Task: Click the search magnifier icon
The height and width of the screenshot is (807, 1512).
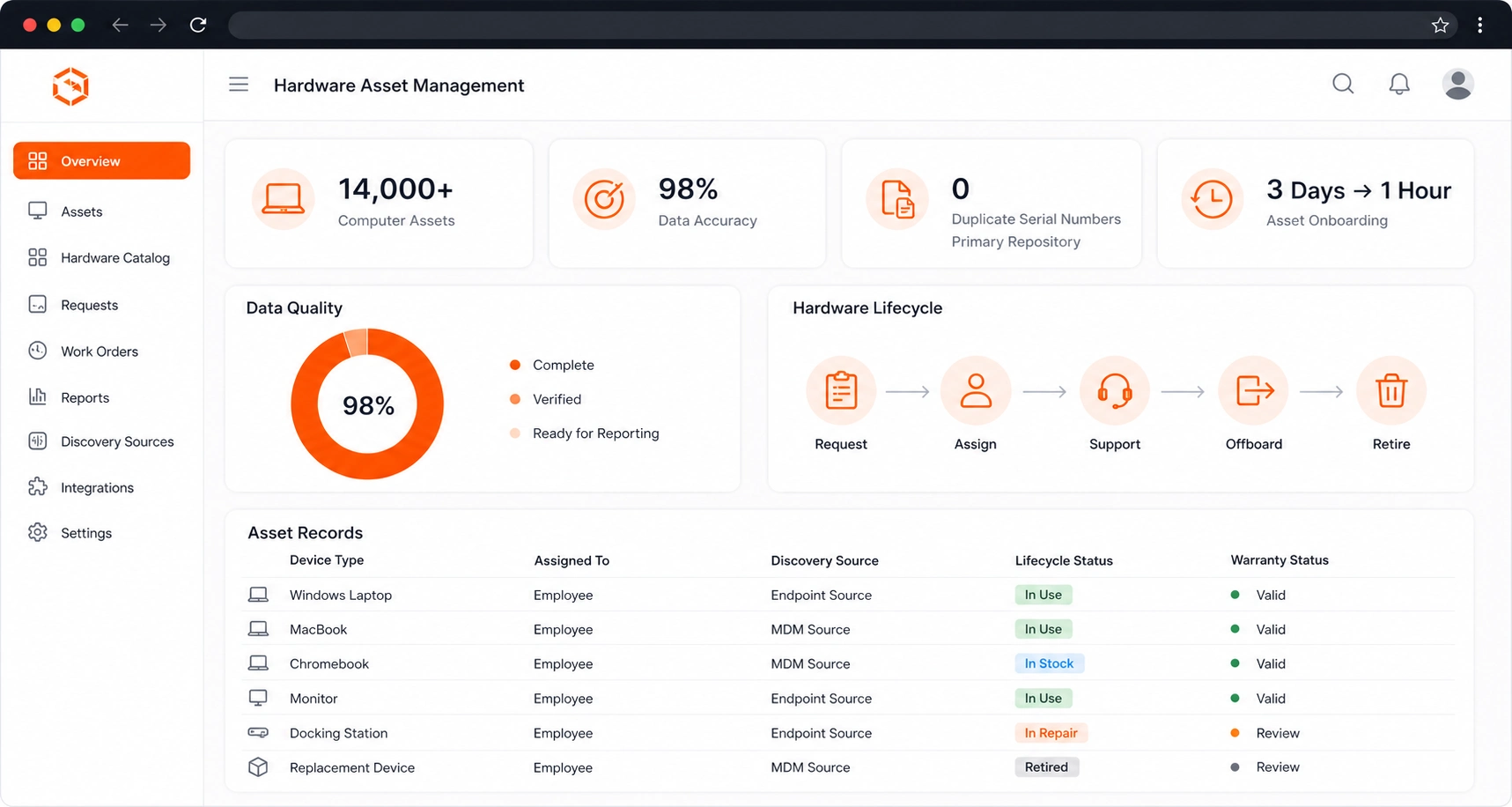Action: tap(1343, 84)
